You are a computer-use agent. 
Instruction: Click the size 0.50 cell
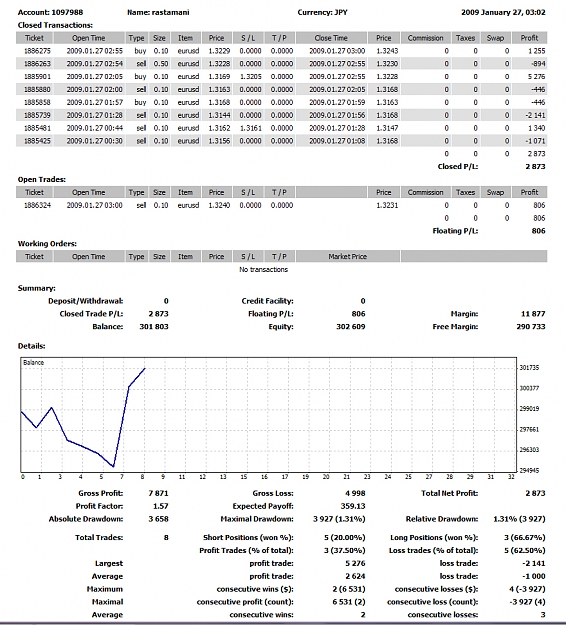tap(161, 64)
